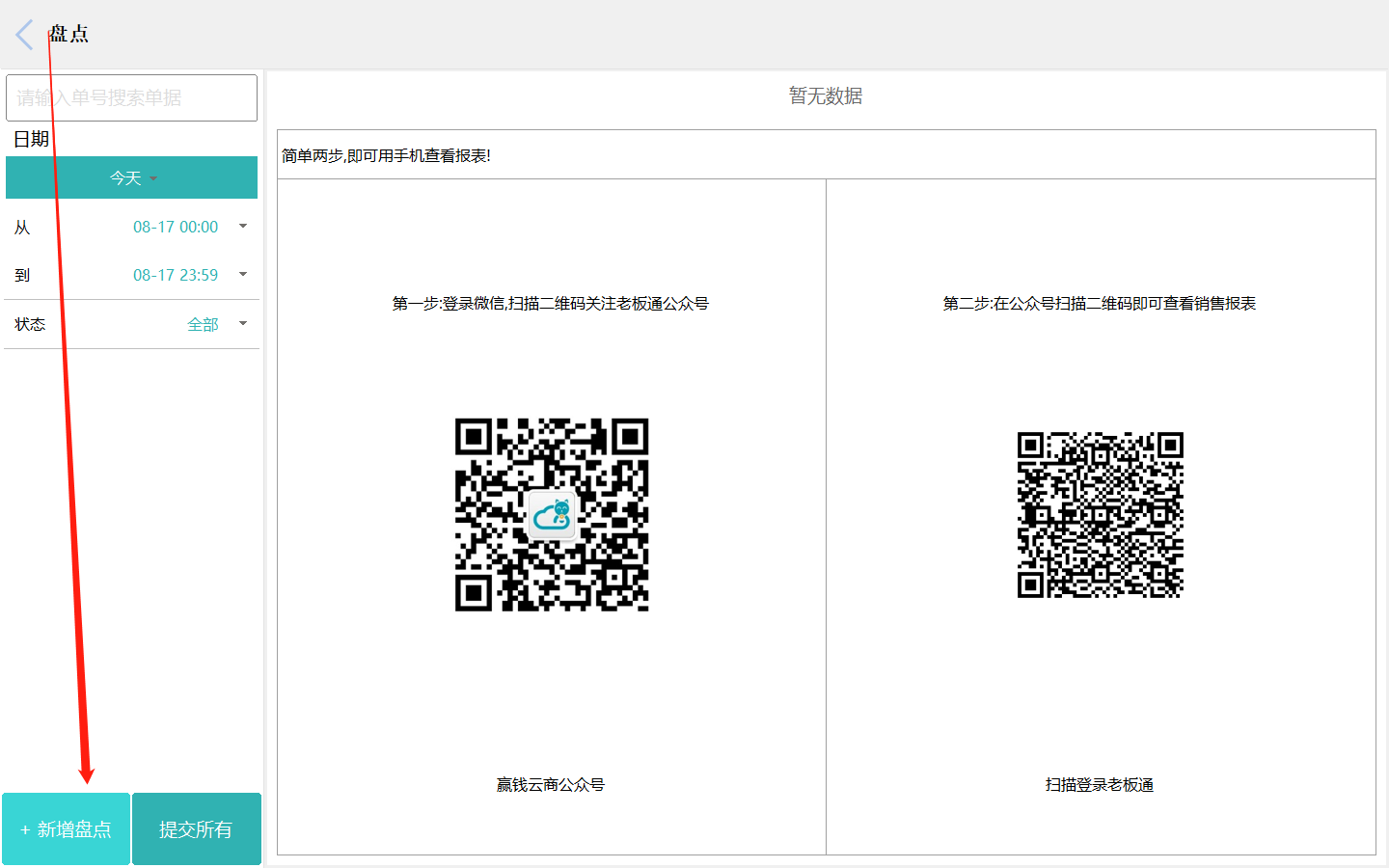
Task: Click the 全部 status value
Action: click(203, 325)
